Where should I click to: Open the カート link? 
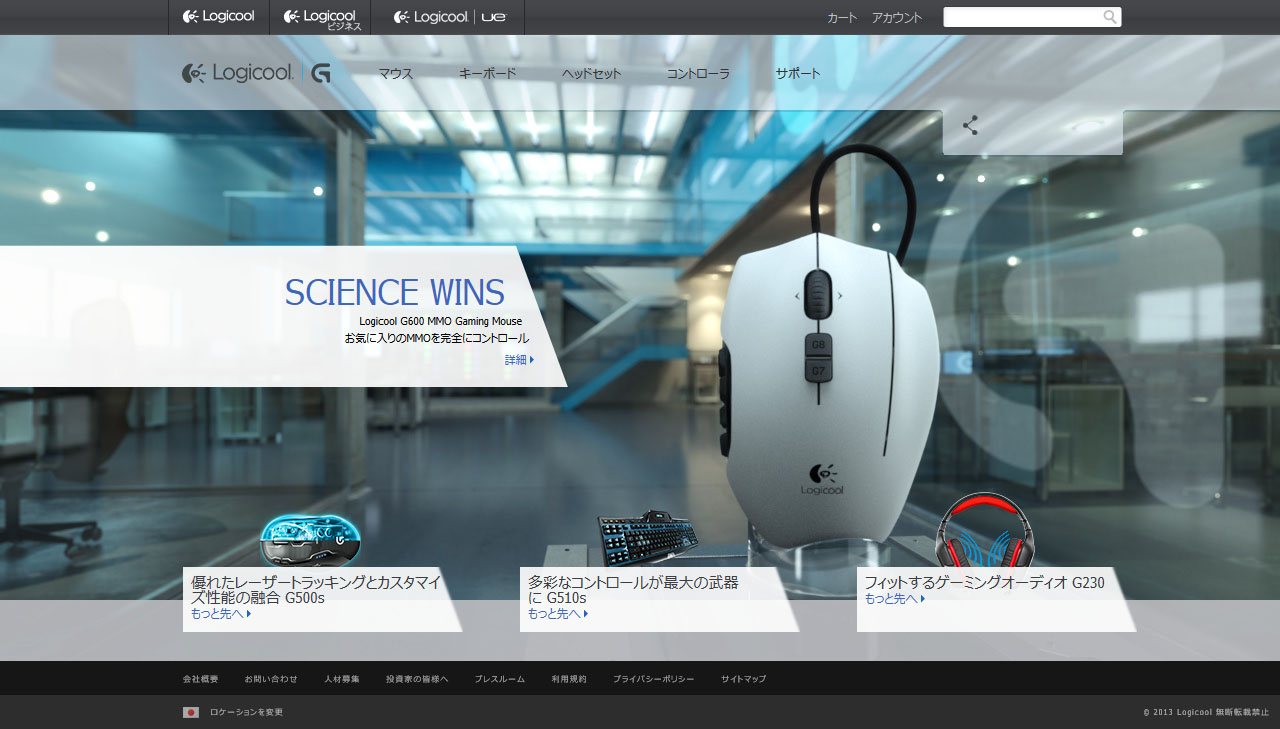tap(842, 18)
